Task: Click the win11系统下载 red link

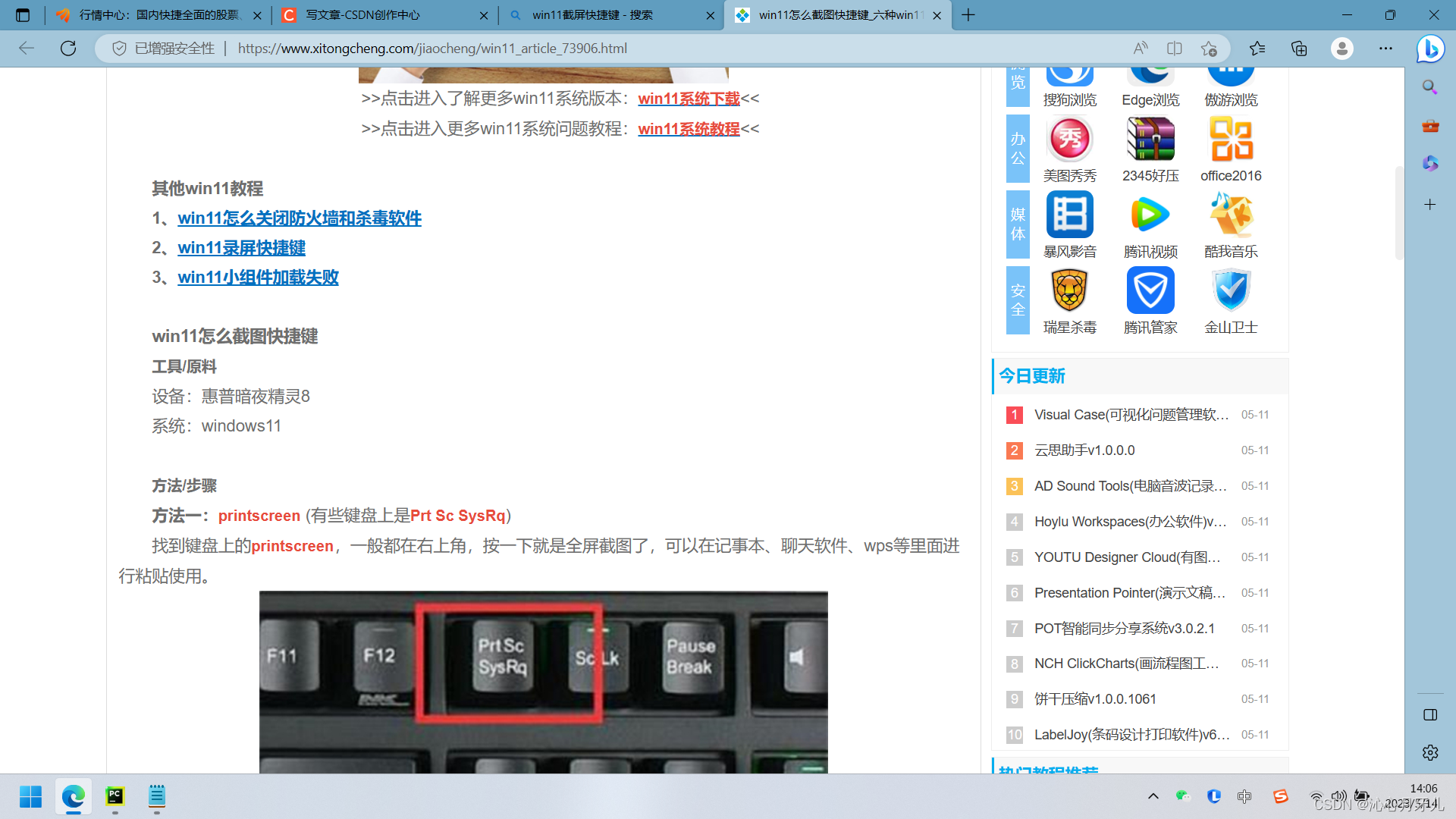Action: pyautogui.click(x=689, y=99)
